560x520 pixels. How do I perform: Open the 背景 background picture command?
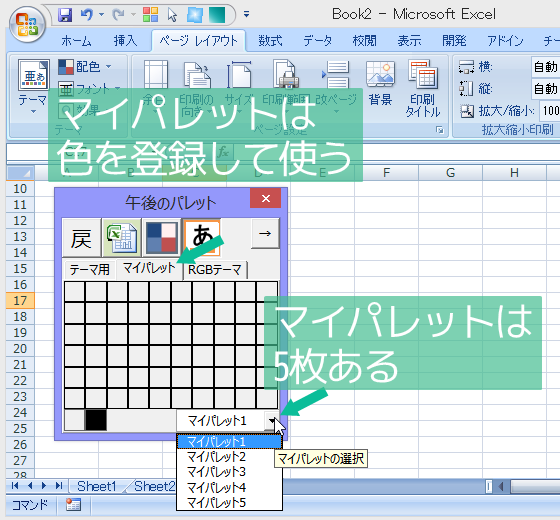380,84
